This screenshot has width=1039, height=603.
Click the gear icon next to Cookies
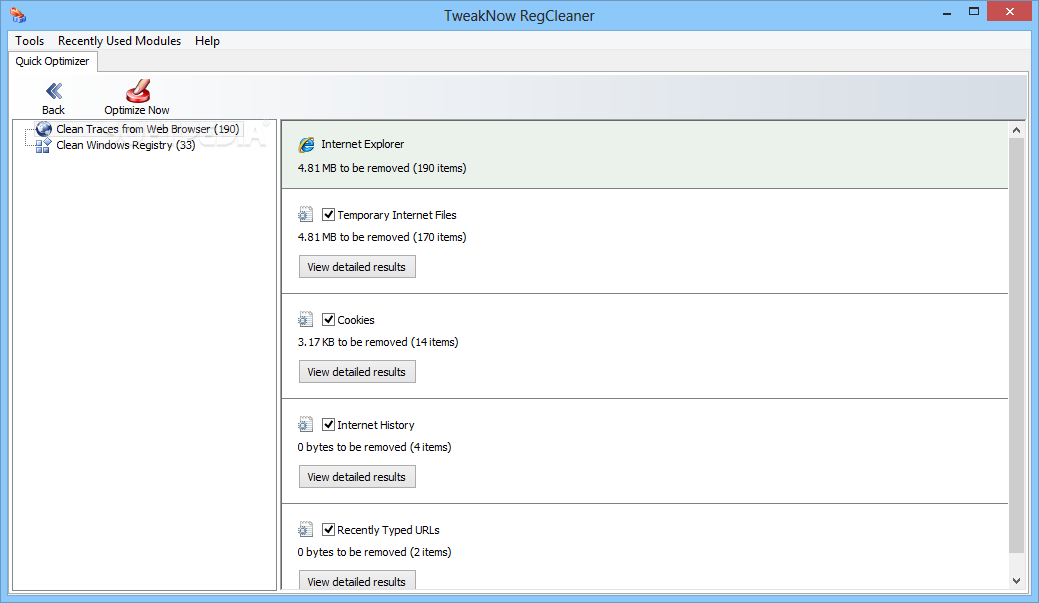(305, 320)
